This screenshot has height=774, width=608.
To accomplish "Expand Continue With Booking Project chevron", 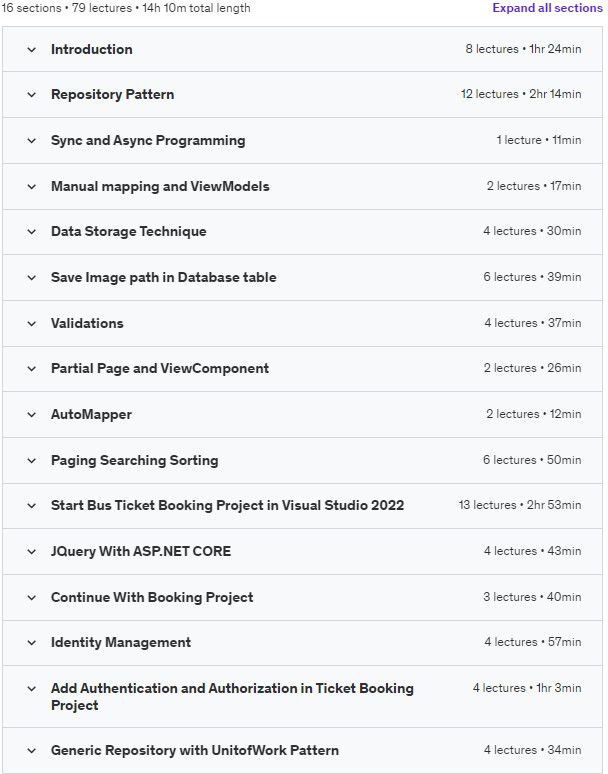I will 32,597.
